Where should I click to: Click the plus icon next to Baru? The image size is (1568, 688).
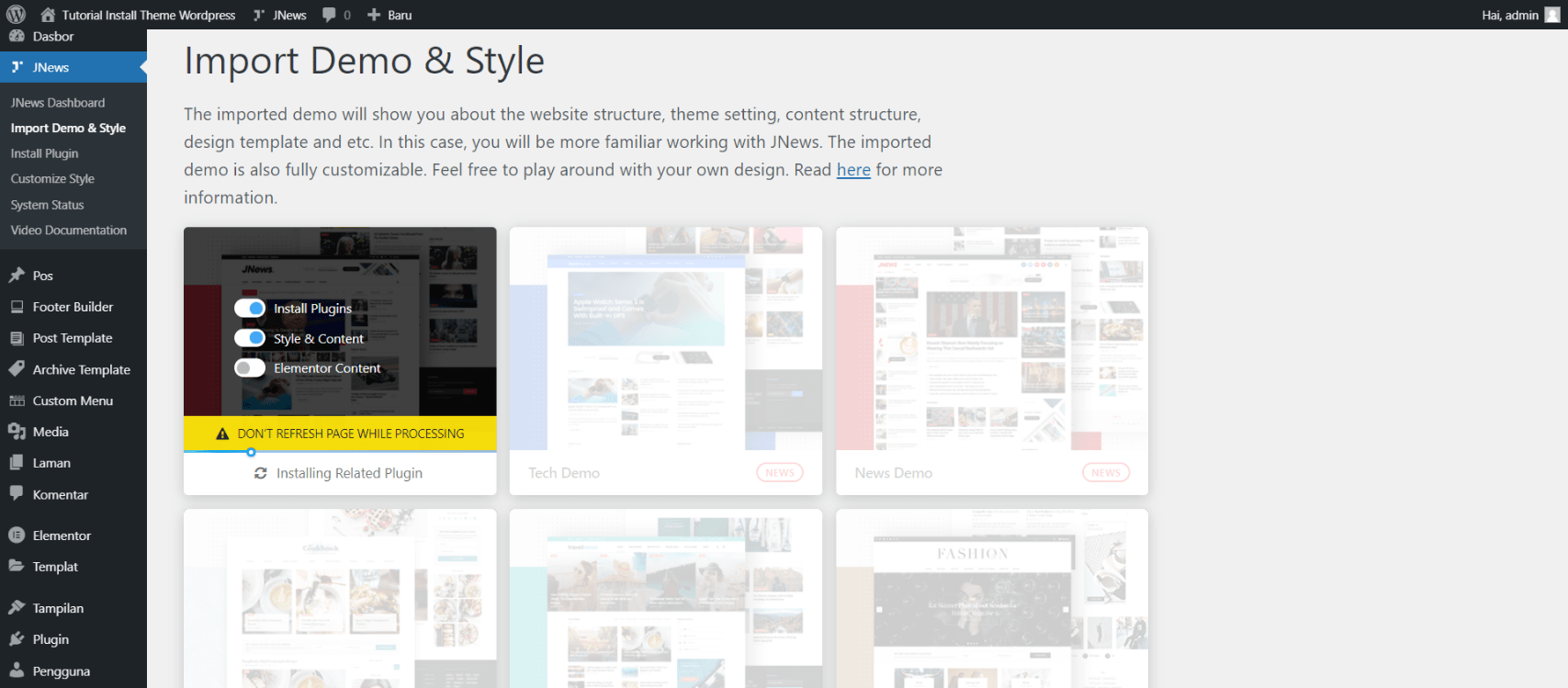374,15
